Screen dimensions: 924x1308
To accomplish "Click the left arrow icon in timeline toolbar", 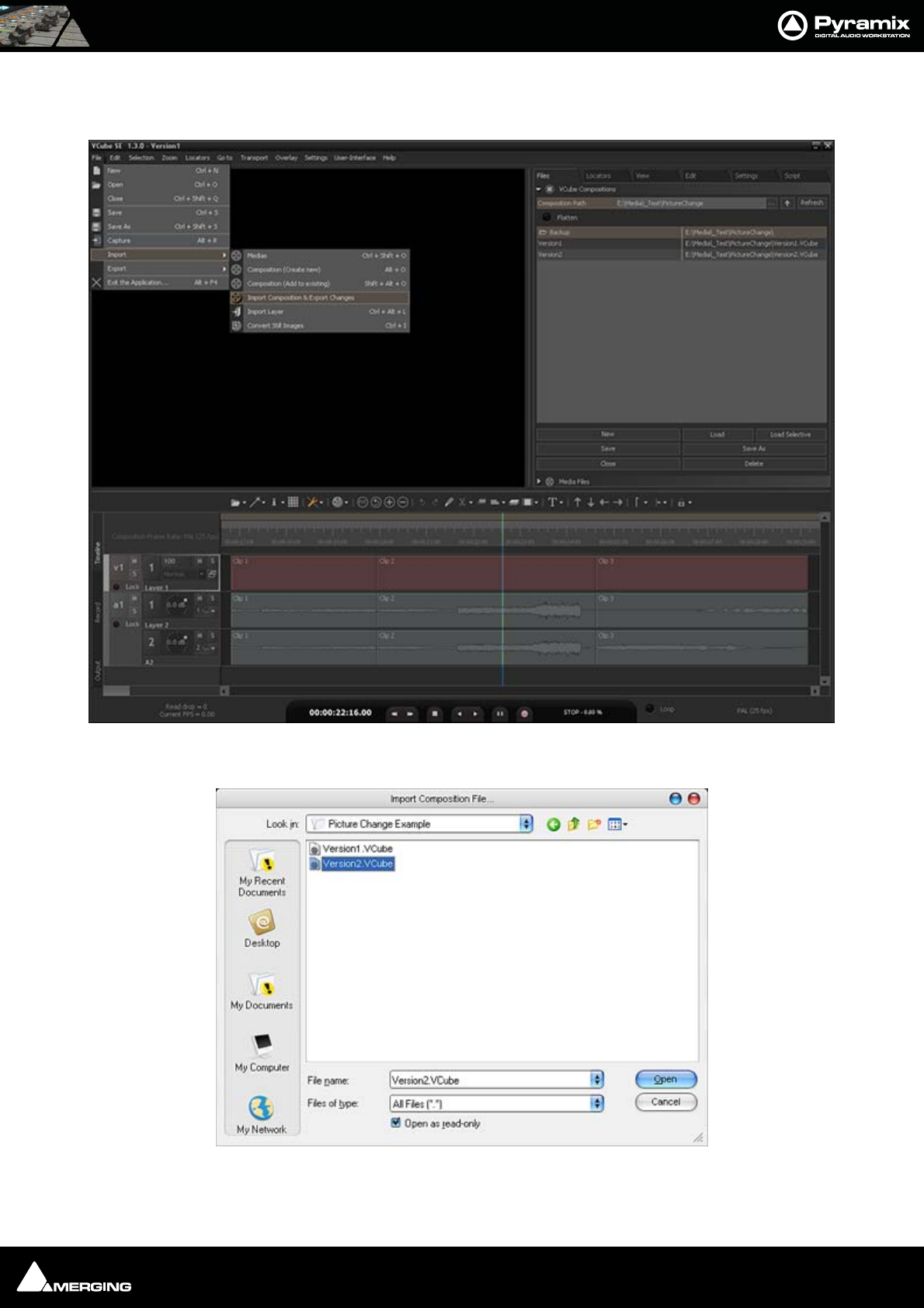I will pos(604,503).
